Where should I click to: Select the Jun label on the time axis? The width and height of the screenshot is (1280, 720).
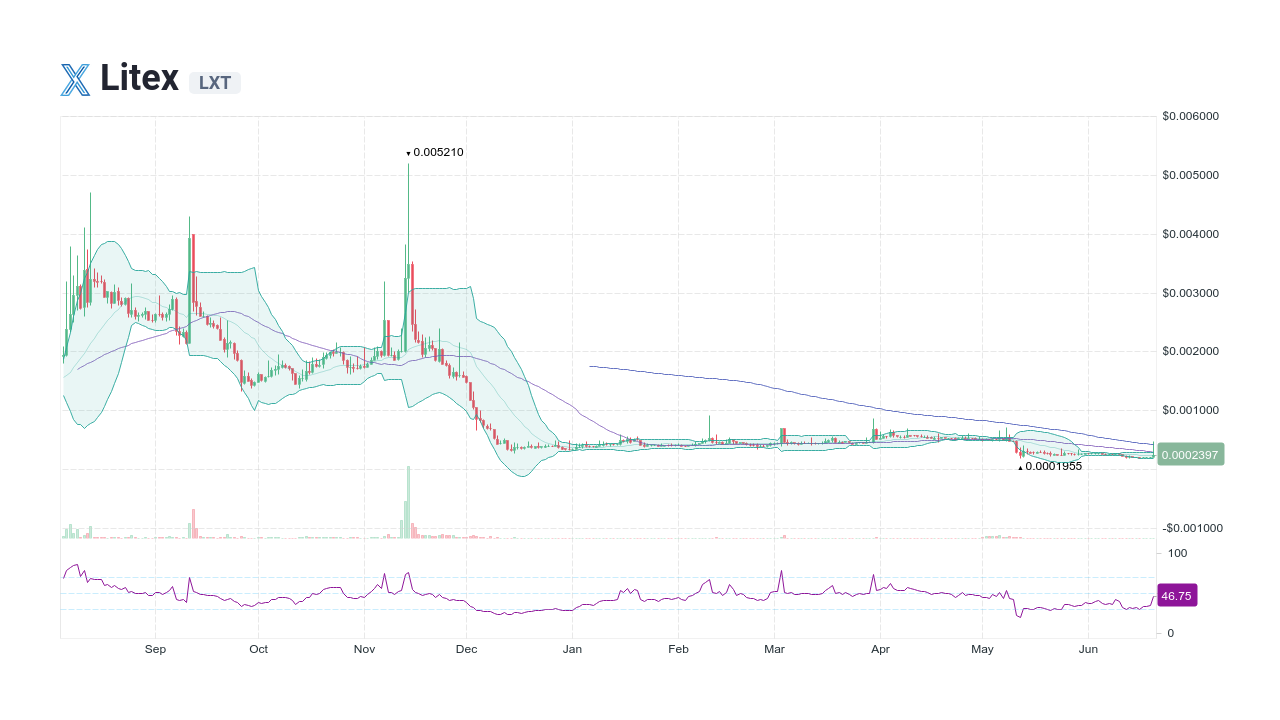[x=1088, y=649]
